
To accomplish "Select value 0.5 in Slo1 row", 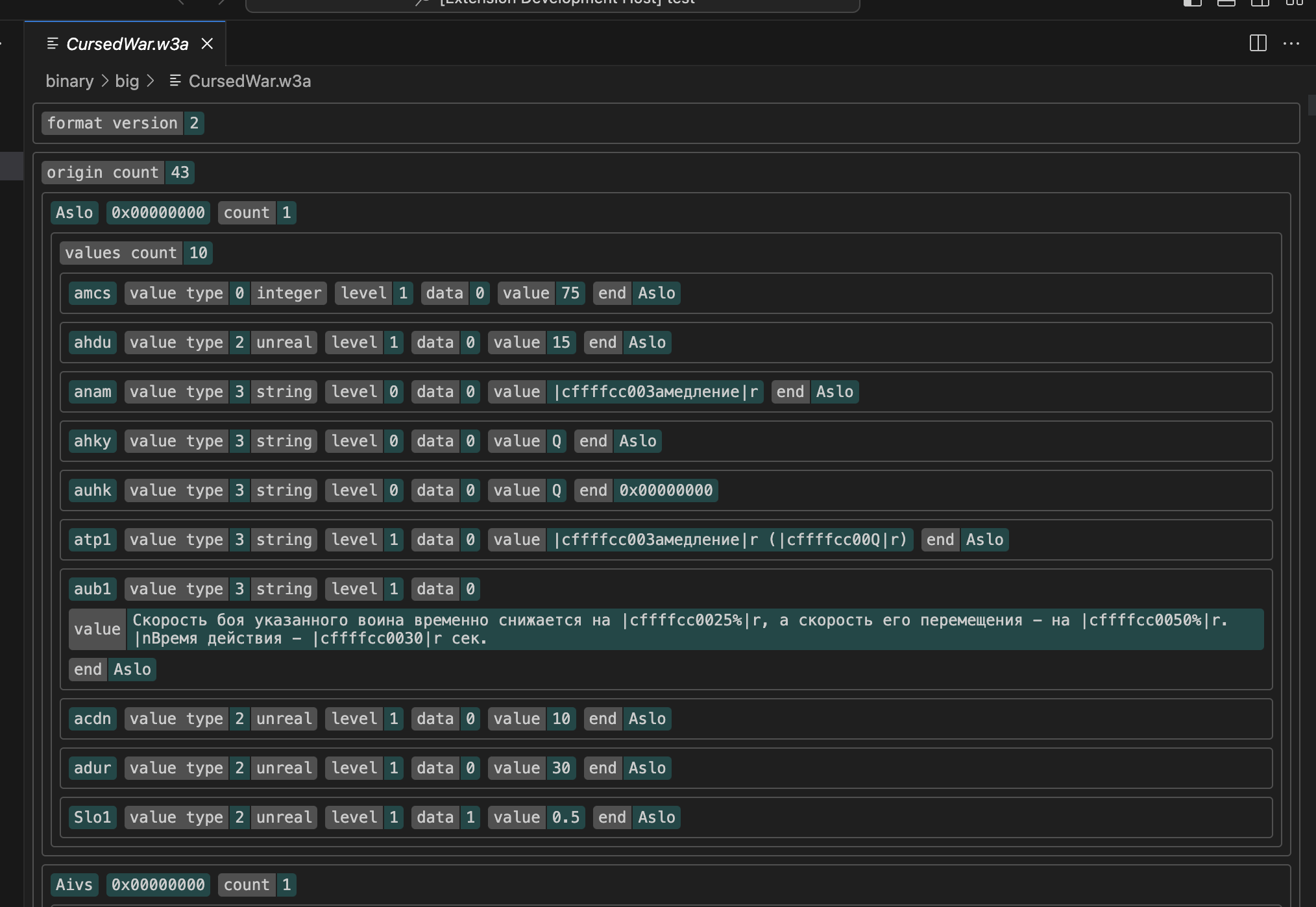I will click(x=566, y=817).
